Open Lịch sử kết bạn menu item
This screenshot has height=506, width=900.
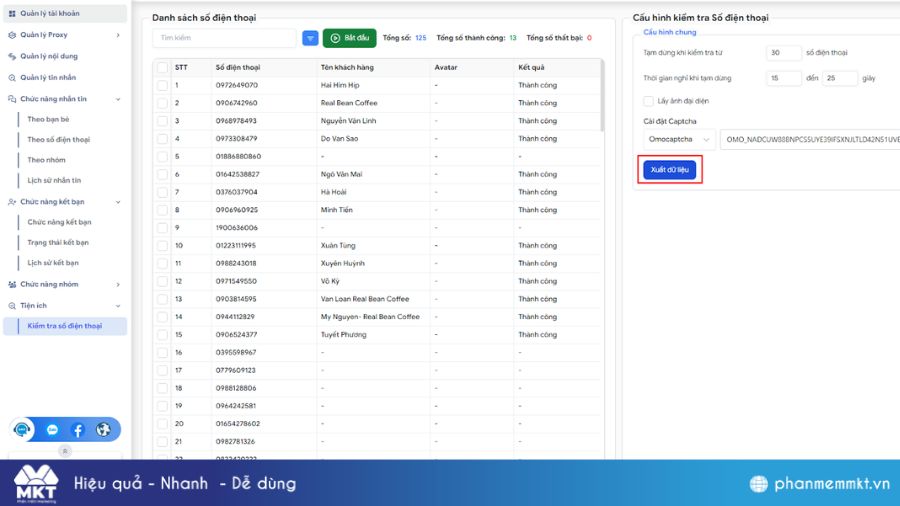tap(53, 263)
